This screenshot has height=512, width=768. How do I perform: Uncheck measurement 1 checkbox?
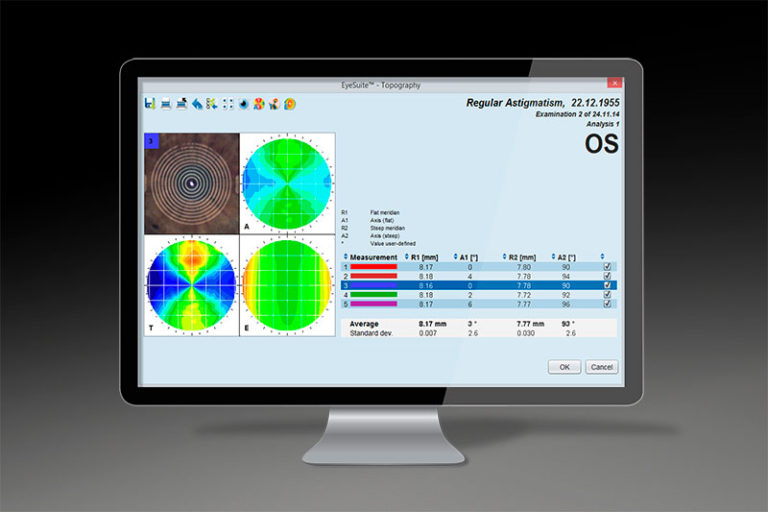tap(607, 267)
